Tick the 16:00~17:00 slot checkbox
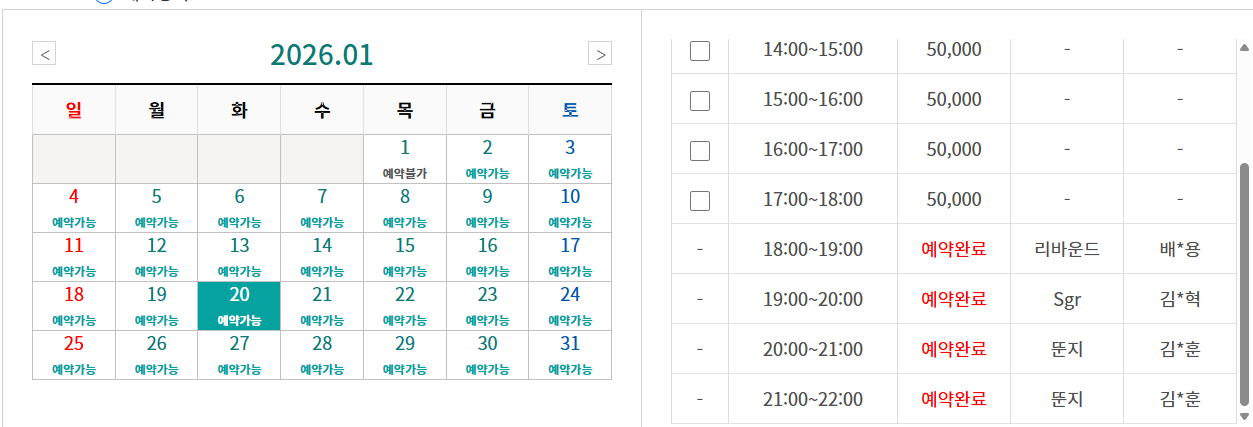The width and height of the screenshot is (1253, 427). pos(700,150)
